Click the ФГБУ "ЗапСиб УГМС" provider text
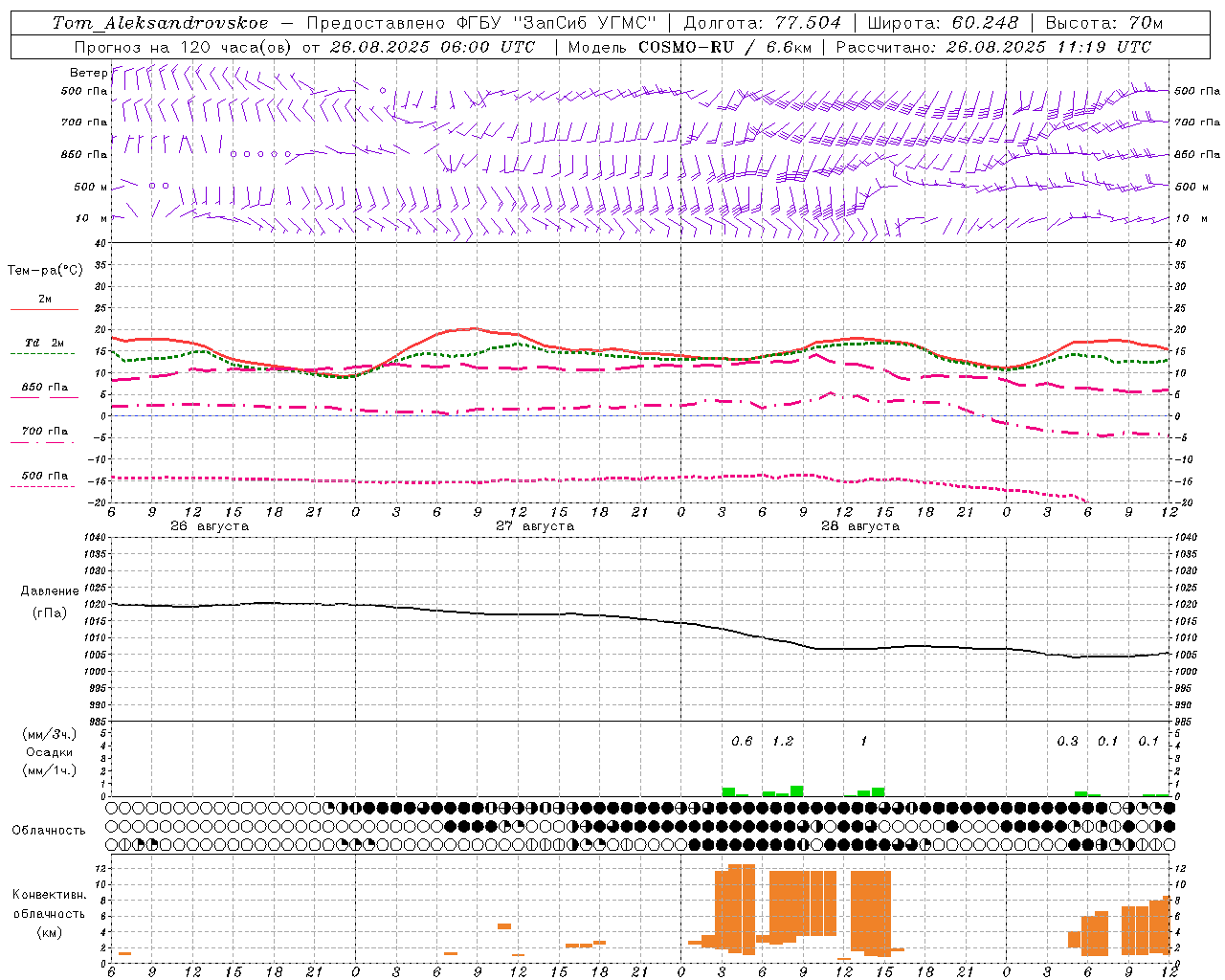The width and height of the screenshot is (1225, 980). click(557, 23)
